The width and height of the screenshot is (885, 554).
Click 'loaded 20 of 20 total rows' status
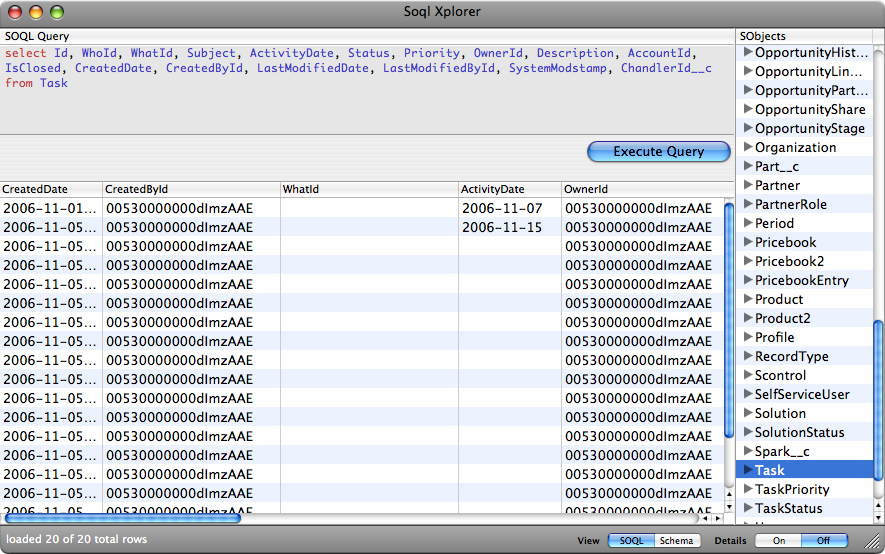(x=76, y=539)
